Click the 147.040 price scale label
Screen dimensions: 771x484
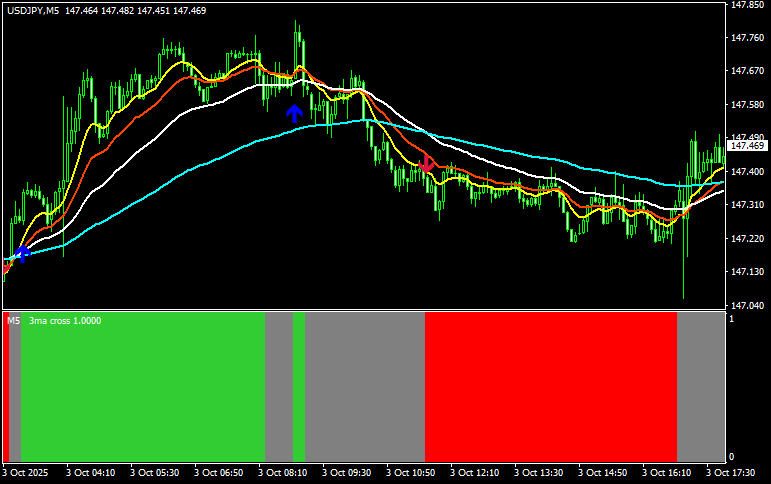746,305
